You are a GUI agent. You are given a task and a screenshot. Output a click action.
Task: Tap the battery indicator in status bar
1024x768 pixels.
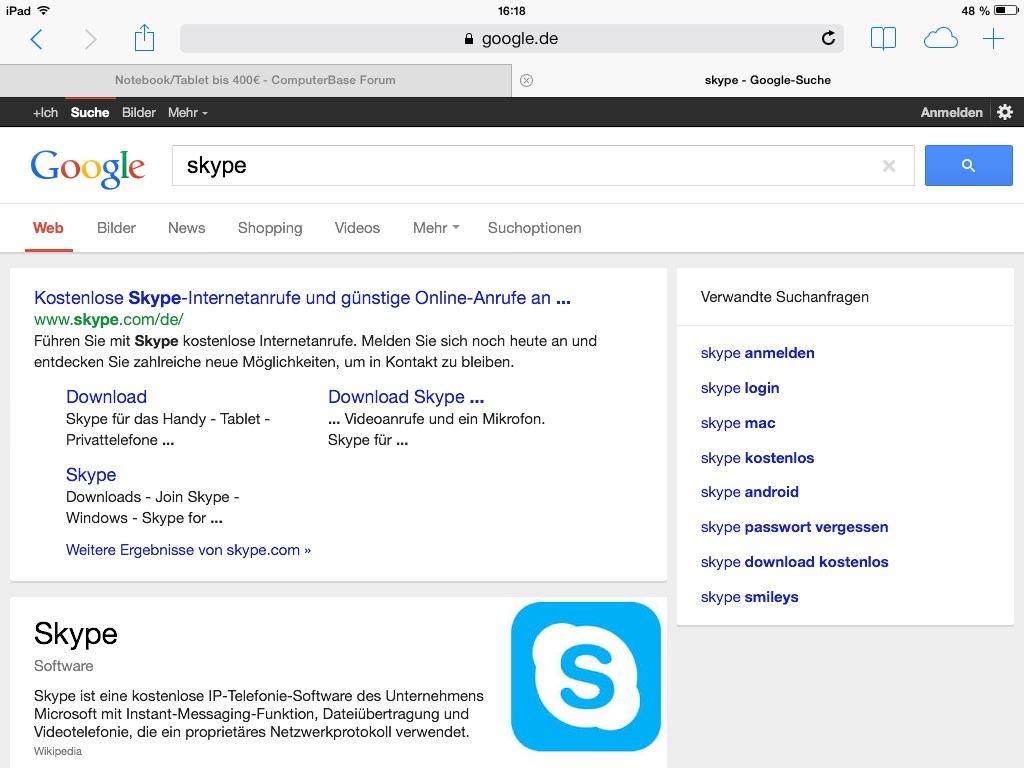point(1005,10)
